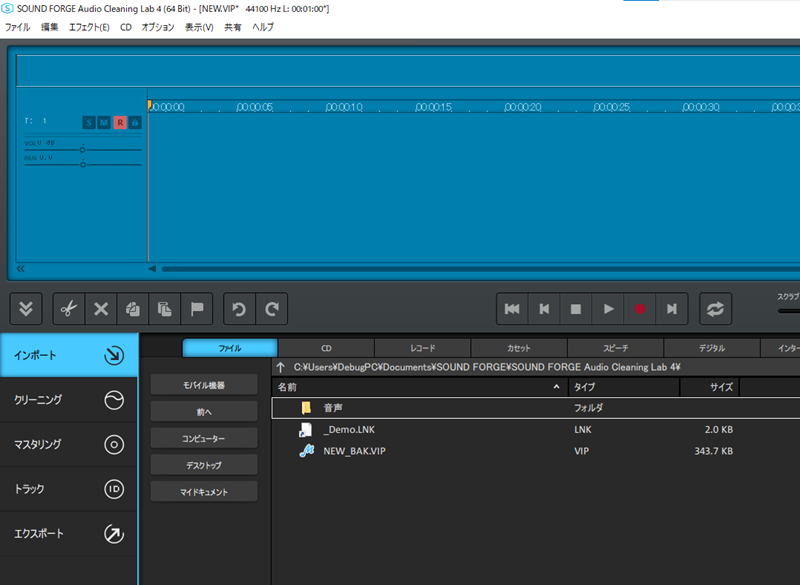
Task: Sort files by the タイプ column header
Action: click(624, 387)
